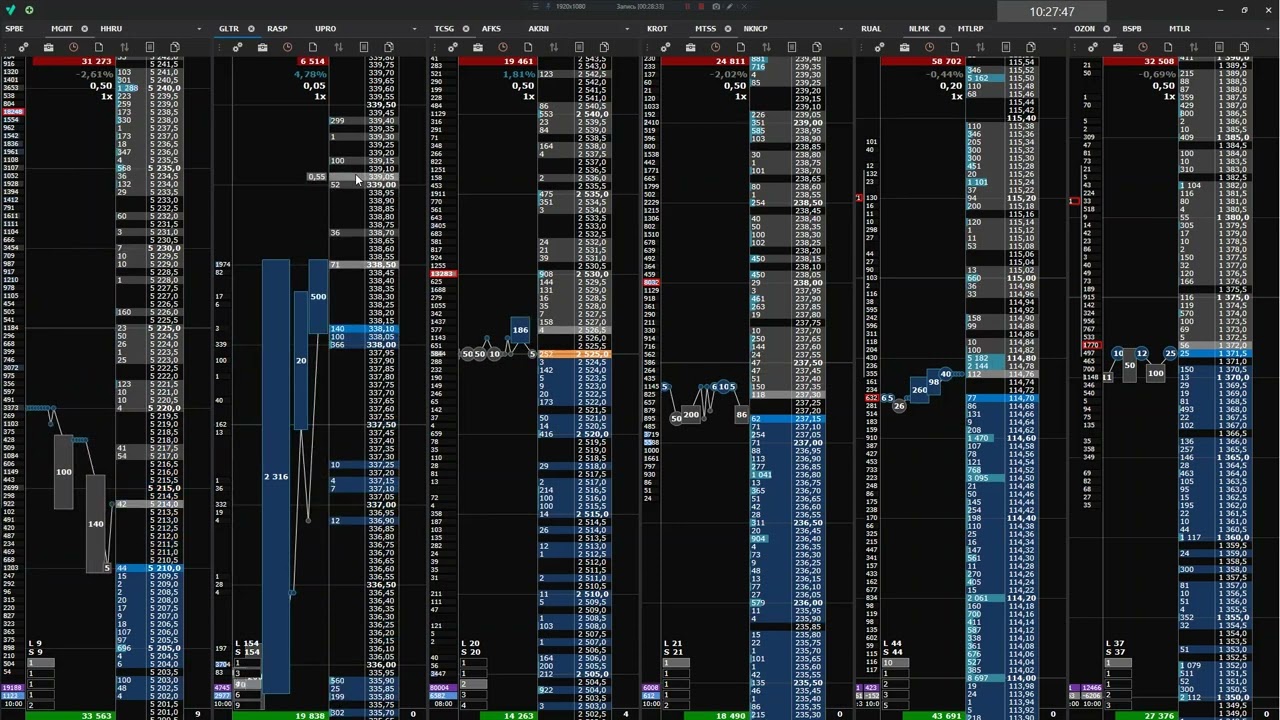The image size is (1280, 720).
Task: Click blank document icon in MTSS panel
Action: [x=741, y=47]
